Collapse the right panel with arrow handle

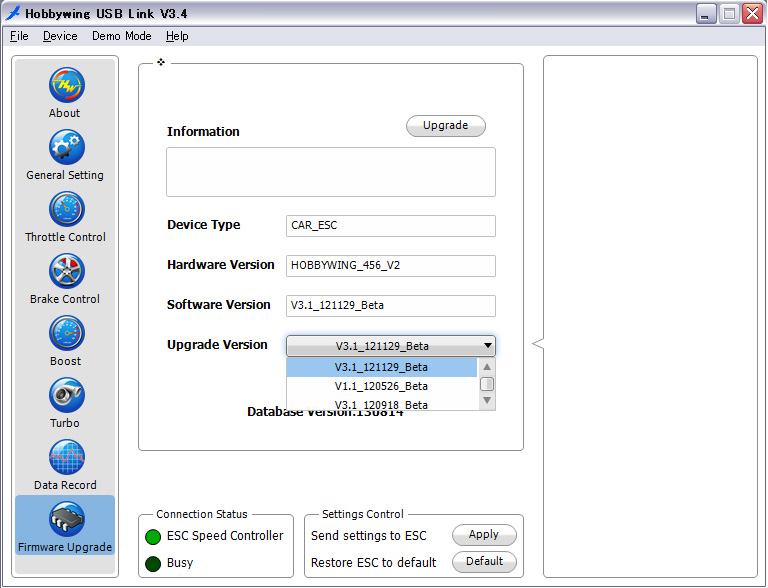(537, 344)
